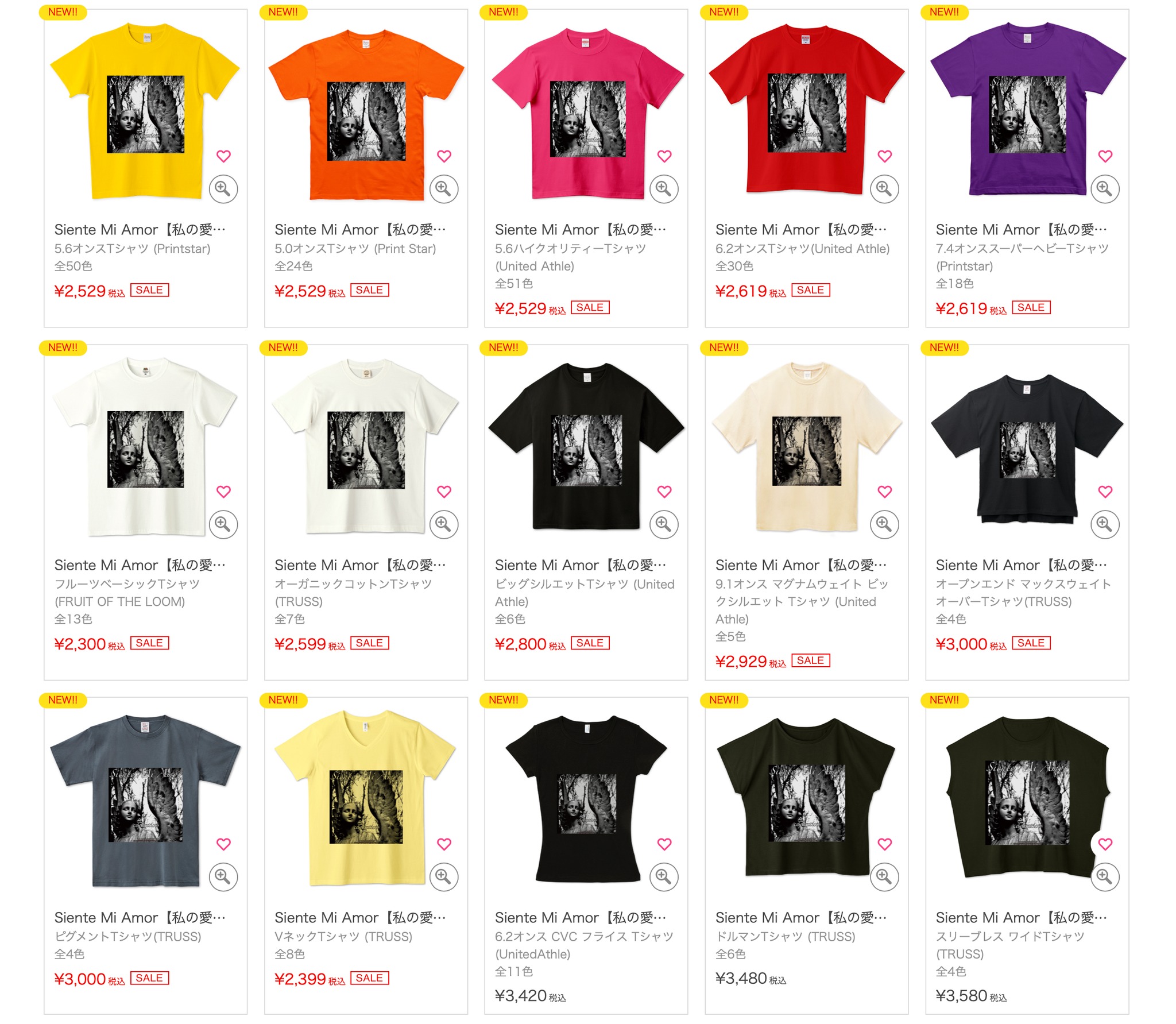Click the SALE badge on the ¥2,300 shirt

(x=149, y=643)
